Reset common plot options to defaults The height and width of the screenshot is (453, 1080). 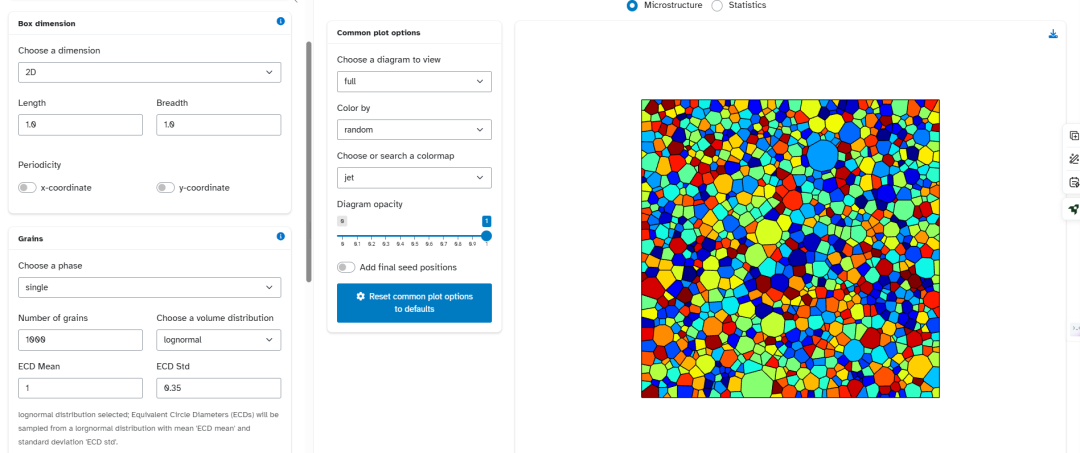414,303
